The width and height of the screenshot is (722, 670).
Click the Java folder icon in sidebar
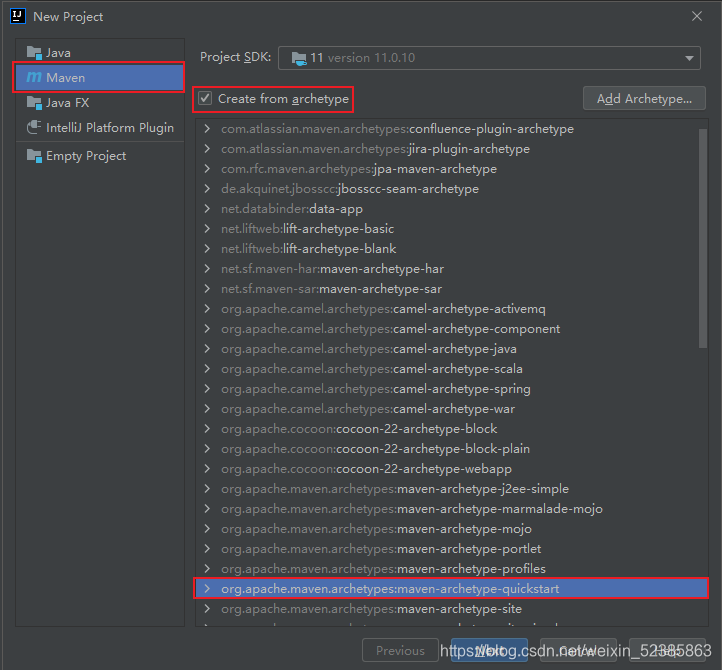(34, 53)
